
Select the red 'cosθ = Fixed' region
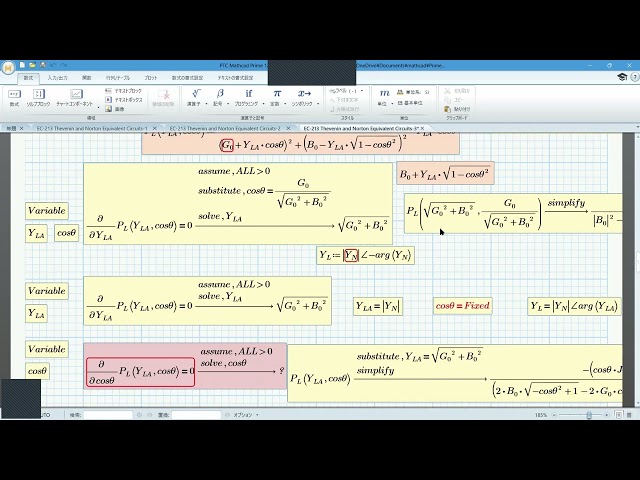pos(462,306)
